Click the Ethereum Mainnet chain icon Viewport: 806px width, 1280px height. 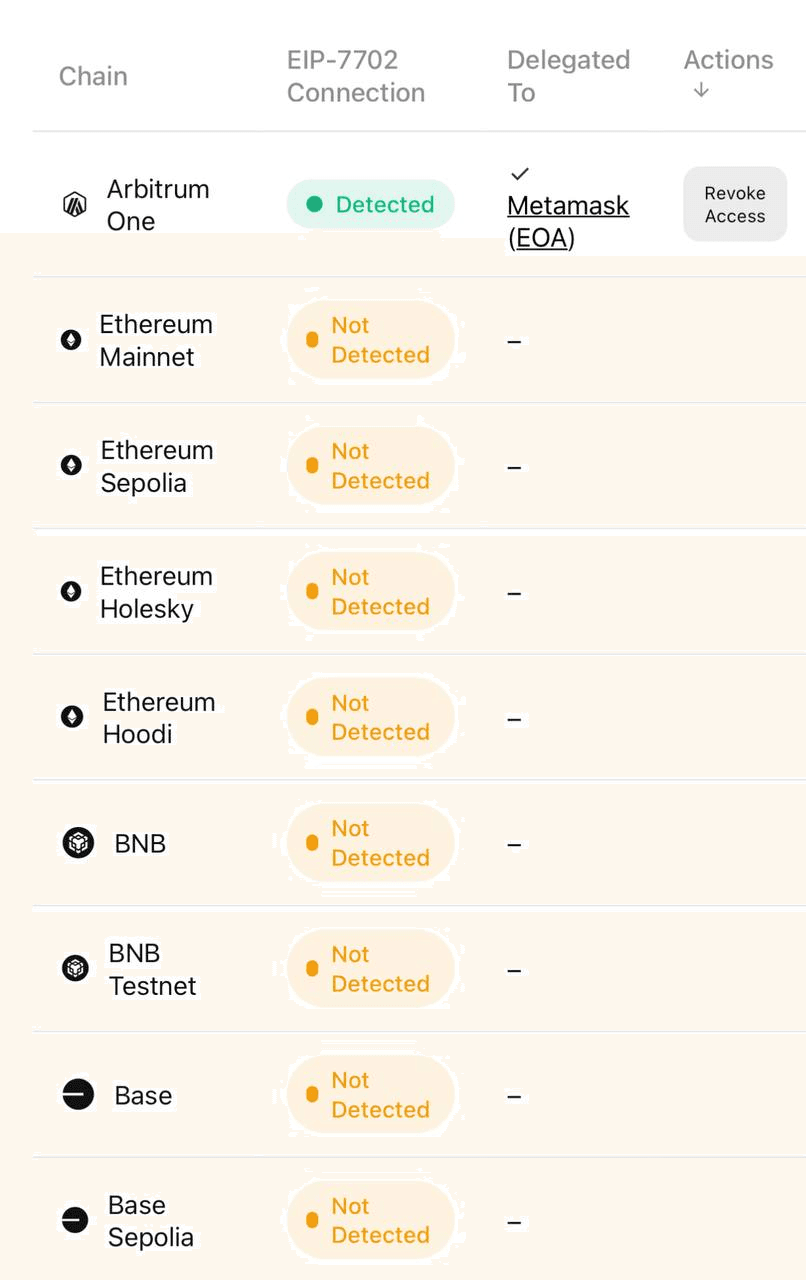[x=71, y=340]
